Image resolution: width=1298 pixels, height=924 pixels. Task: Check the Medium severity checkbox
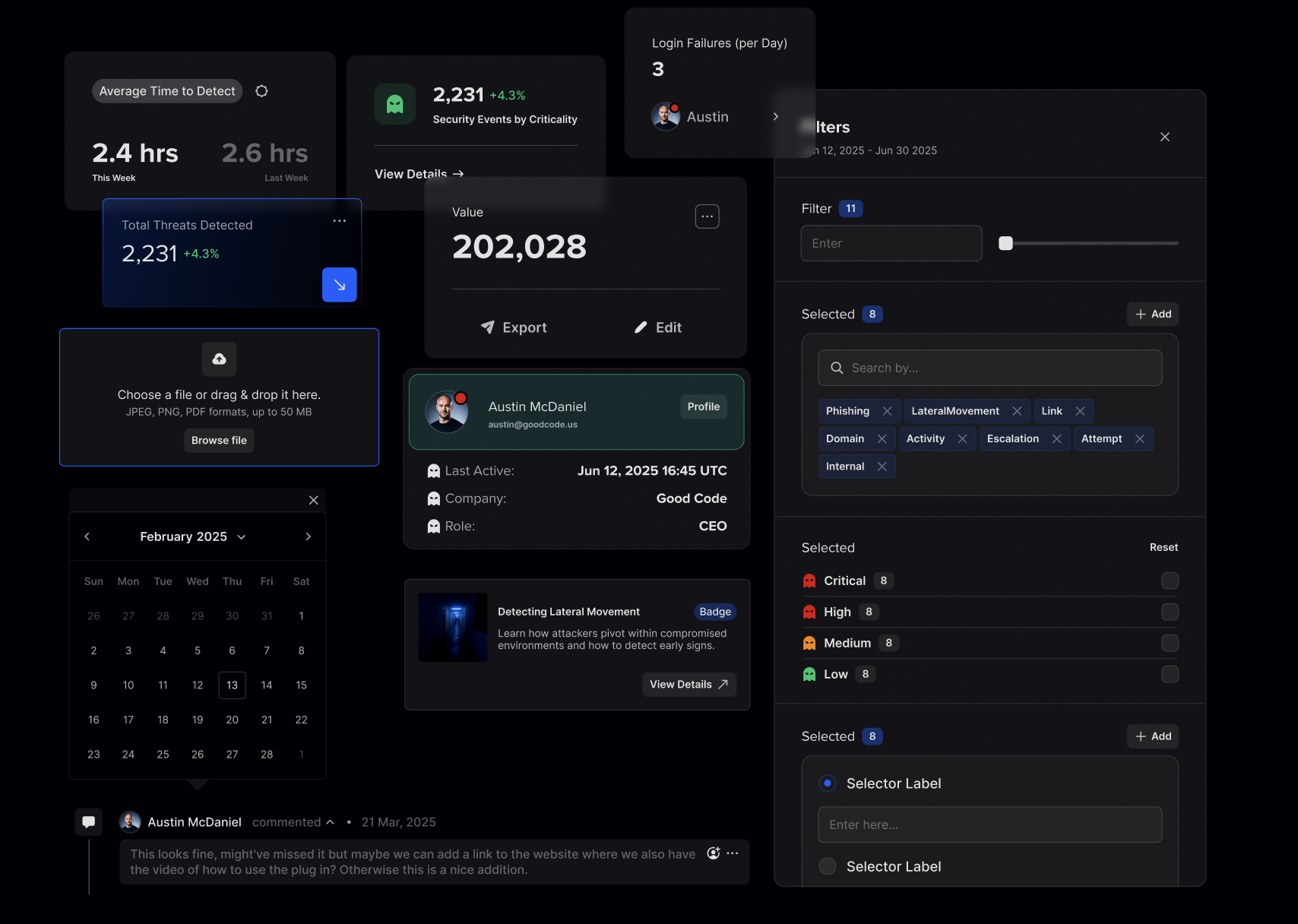click(x=1170, y=644)
